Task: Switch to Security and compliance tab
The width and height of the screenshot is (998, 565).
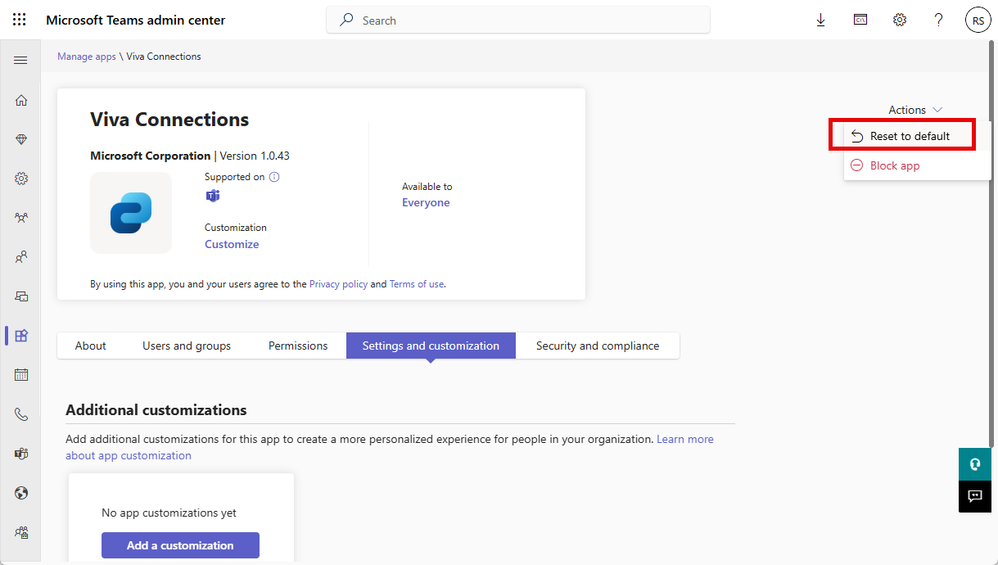Action: point(598,345)
